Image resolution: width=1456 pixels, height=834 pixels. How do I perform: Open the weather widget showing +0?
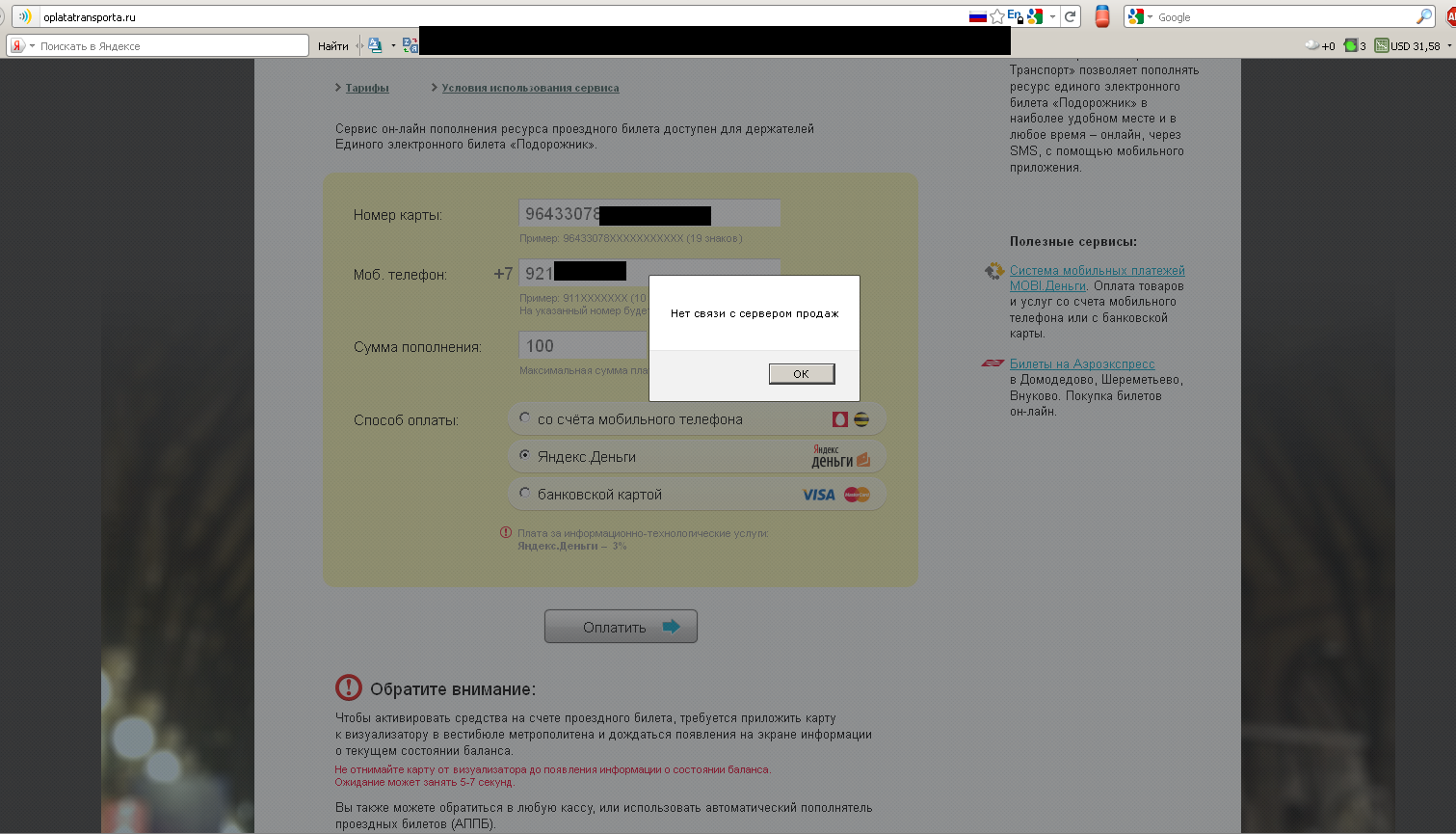coord(1319,45)
